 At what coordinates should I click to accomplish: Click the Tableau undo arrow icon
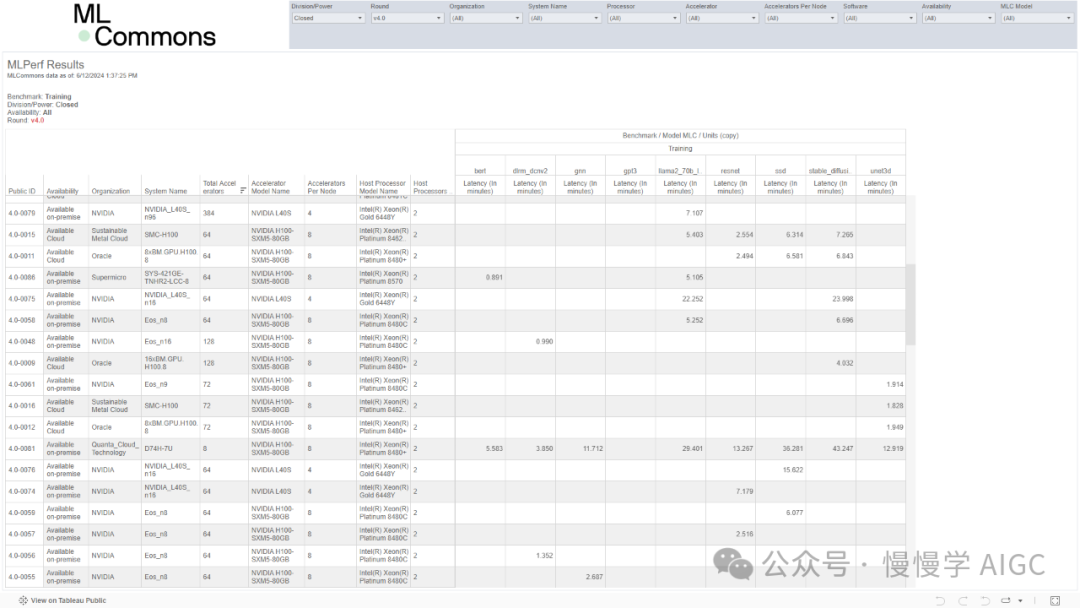click(x=939, y=600)
